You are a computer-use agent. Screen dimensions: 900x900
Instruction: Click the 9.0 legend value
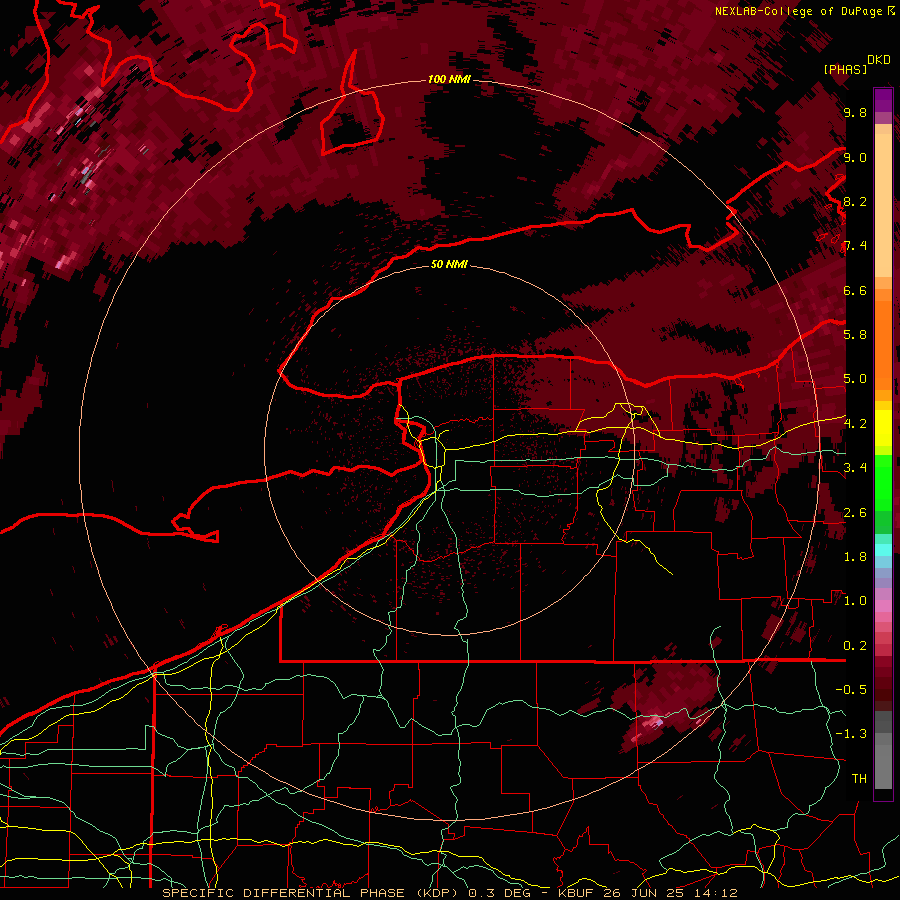[x=855, y=157]
